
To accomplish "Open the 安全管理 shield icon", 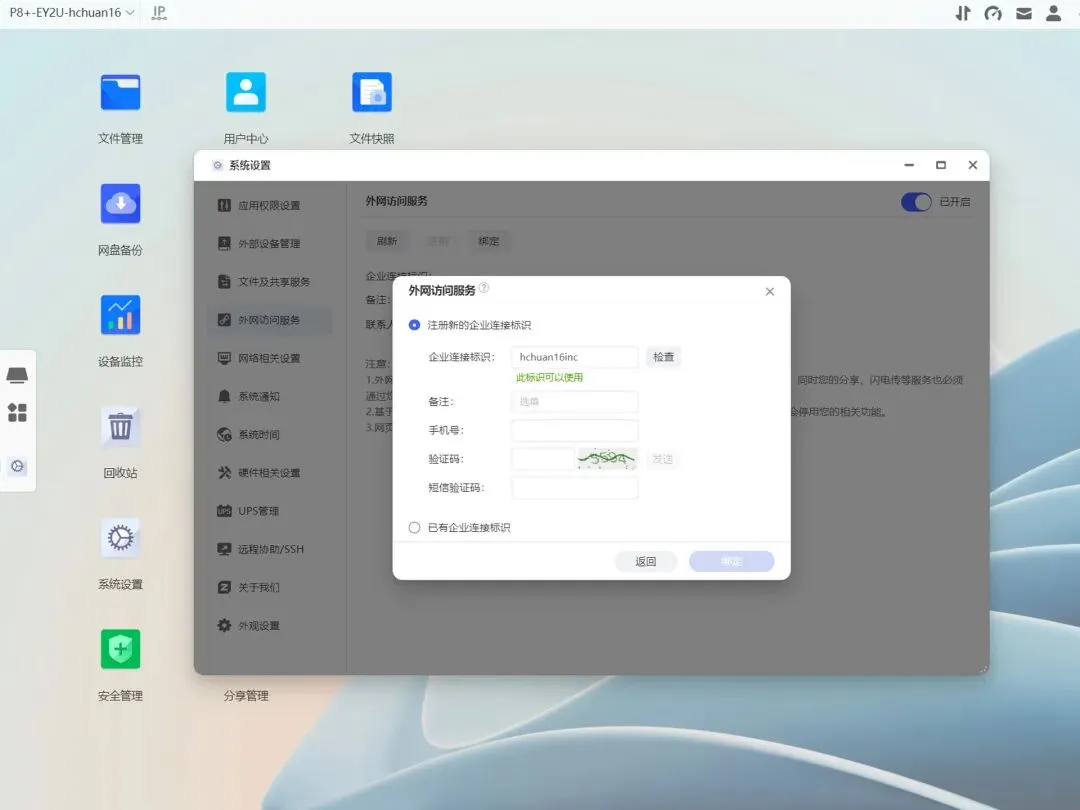I will click(x=121, y=650).
